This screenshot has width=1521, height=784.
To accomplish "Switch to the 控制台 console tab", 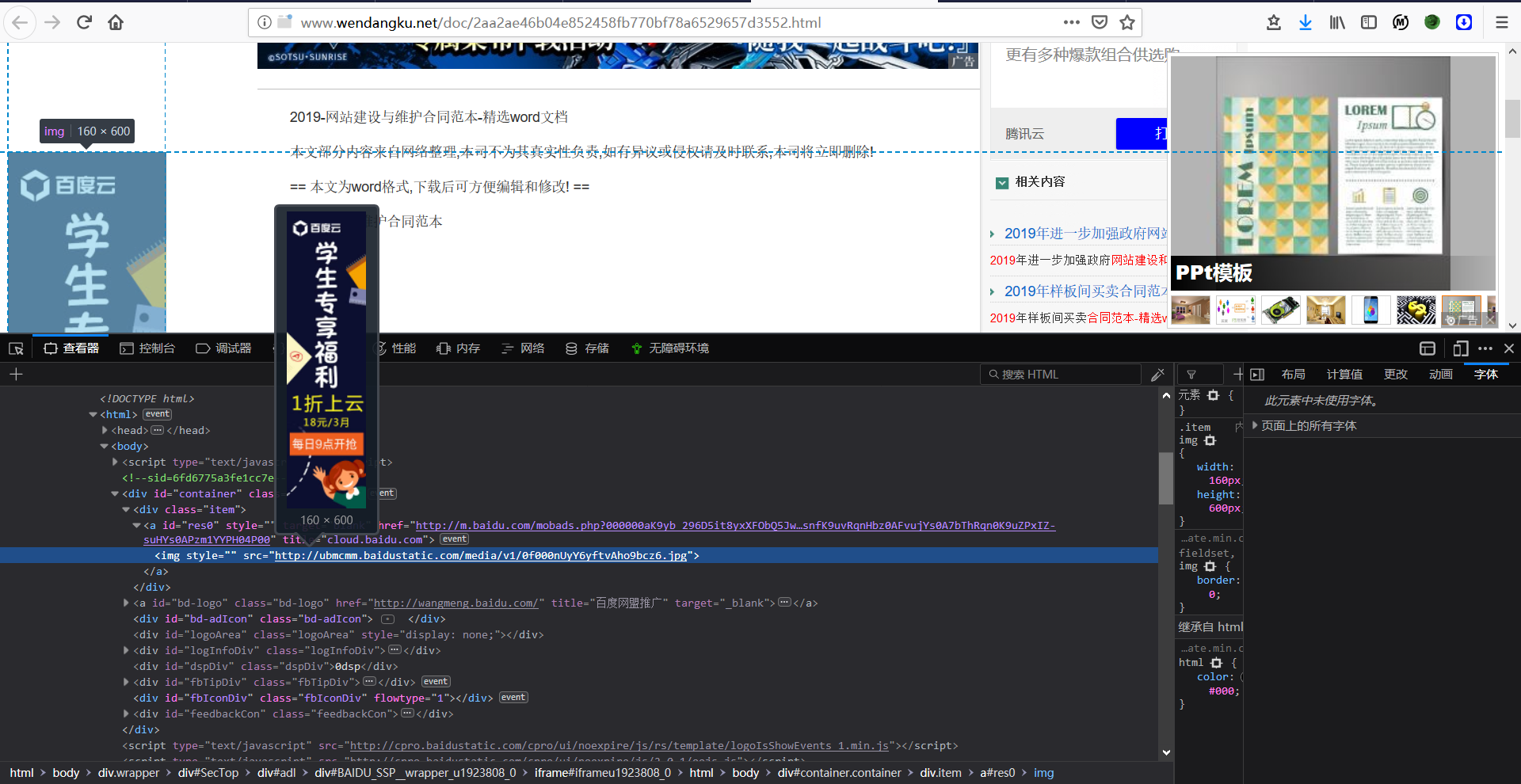I will pos(147,348).
